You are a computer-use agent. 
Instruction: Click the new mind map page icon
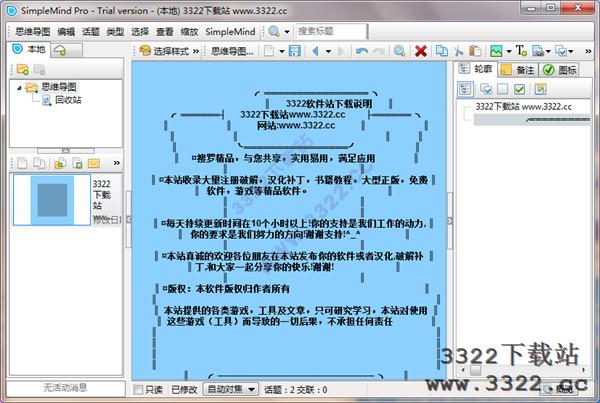[269, 51]
